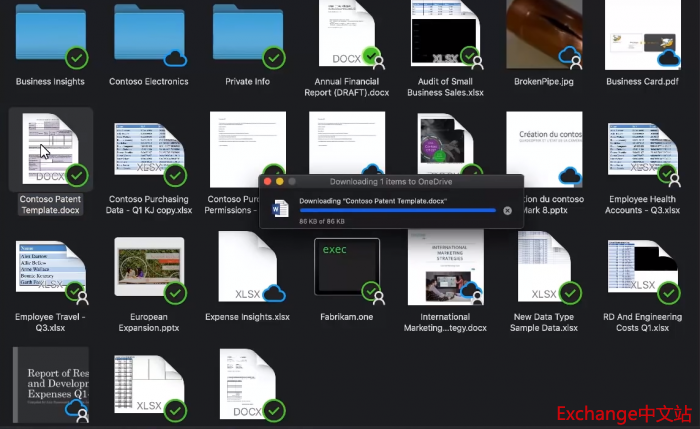Click the Contoso Patent Template.docx filename label

tap(49, 204)
